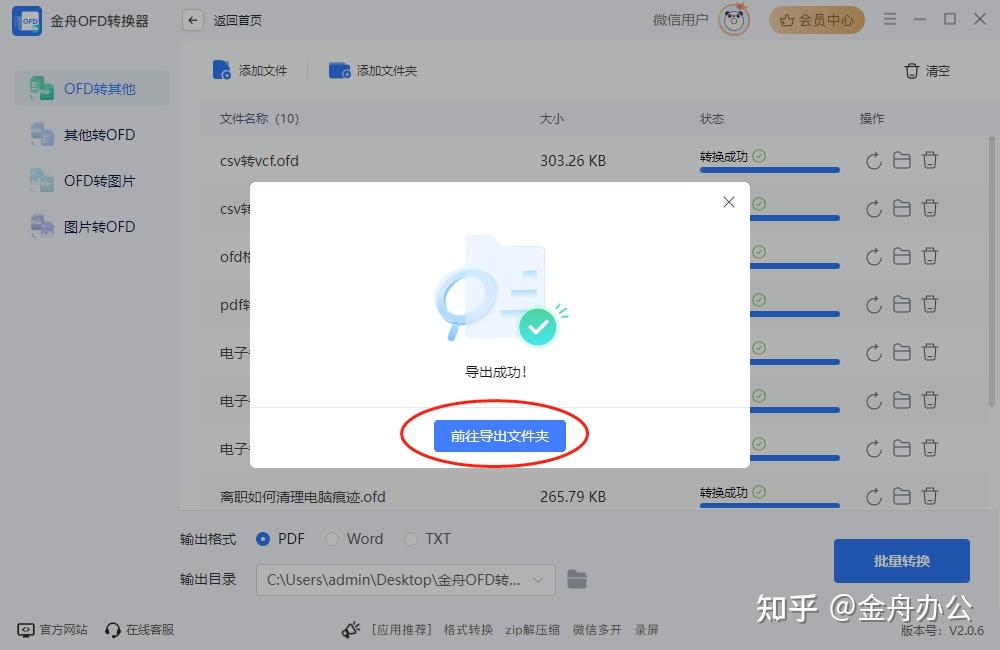Open the output directory dropdown
Viewport: 1000px width, 650px height.
point(540,579)
